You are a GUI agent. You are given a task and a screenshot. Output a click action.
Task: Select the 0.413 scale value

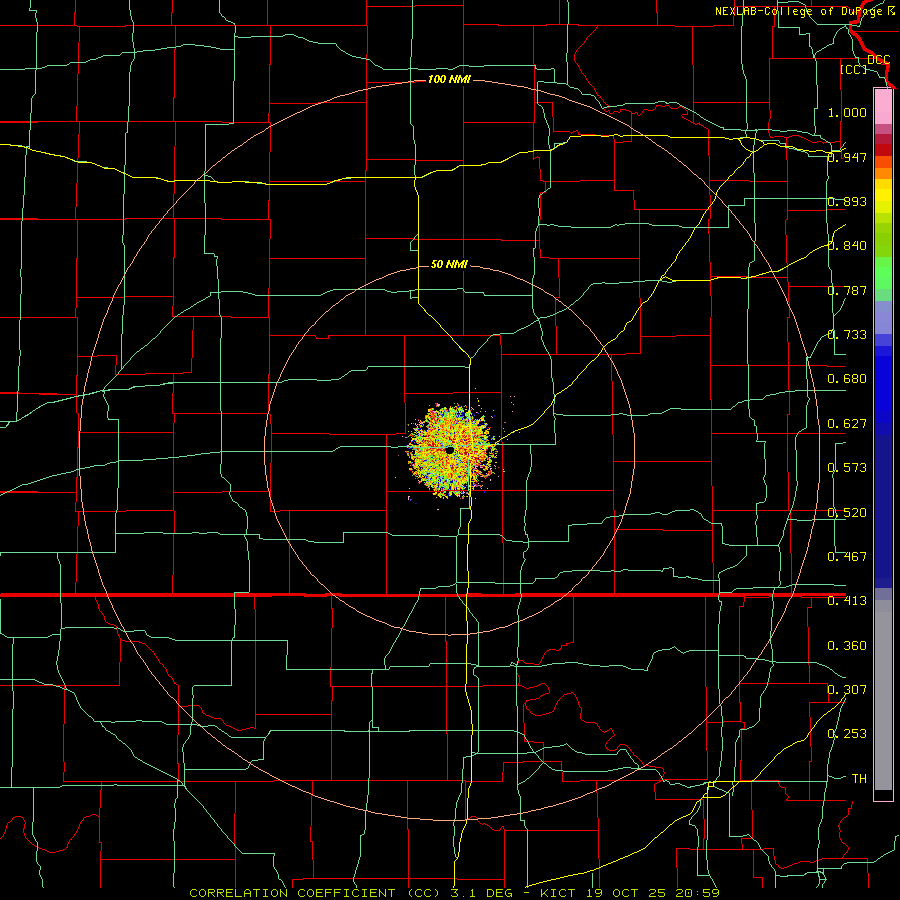coord(847,601)
